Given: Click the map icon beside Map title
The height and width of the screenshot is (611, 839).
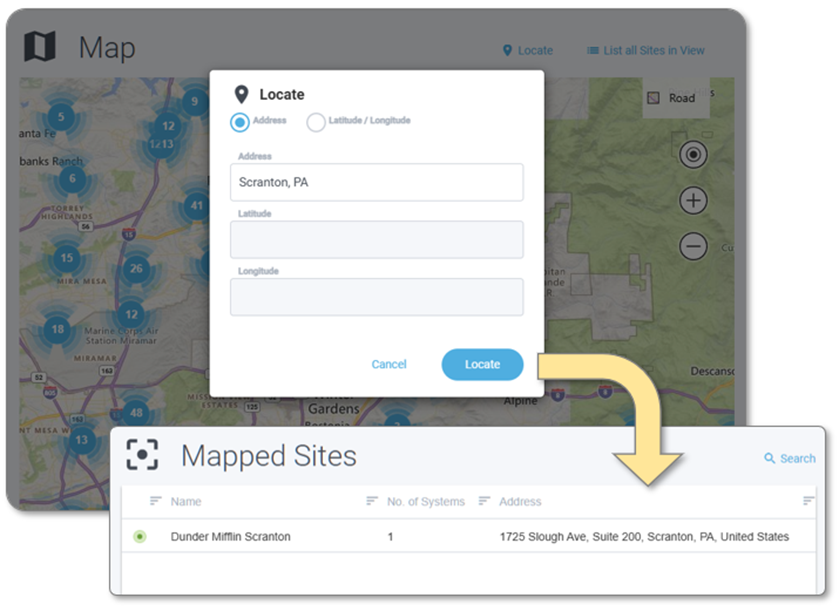Looking at the screenshot, I should coord(41,46).
